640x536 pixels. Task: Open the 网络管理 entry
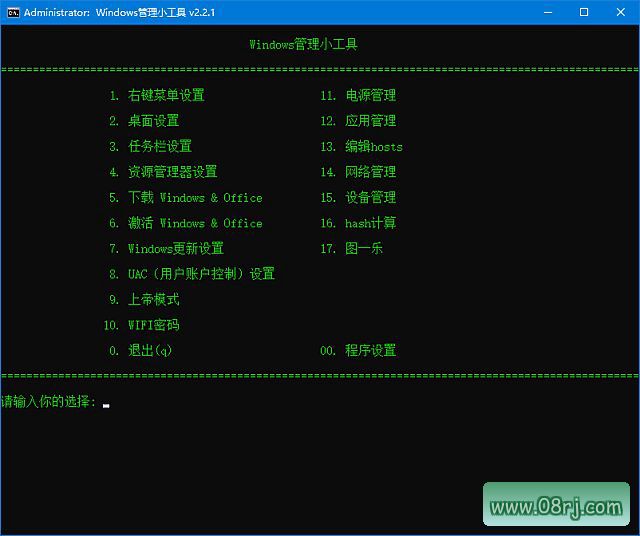370,172
